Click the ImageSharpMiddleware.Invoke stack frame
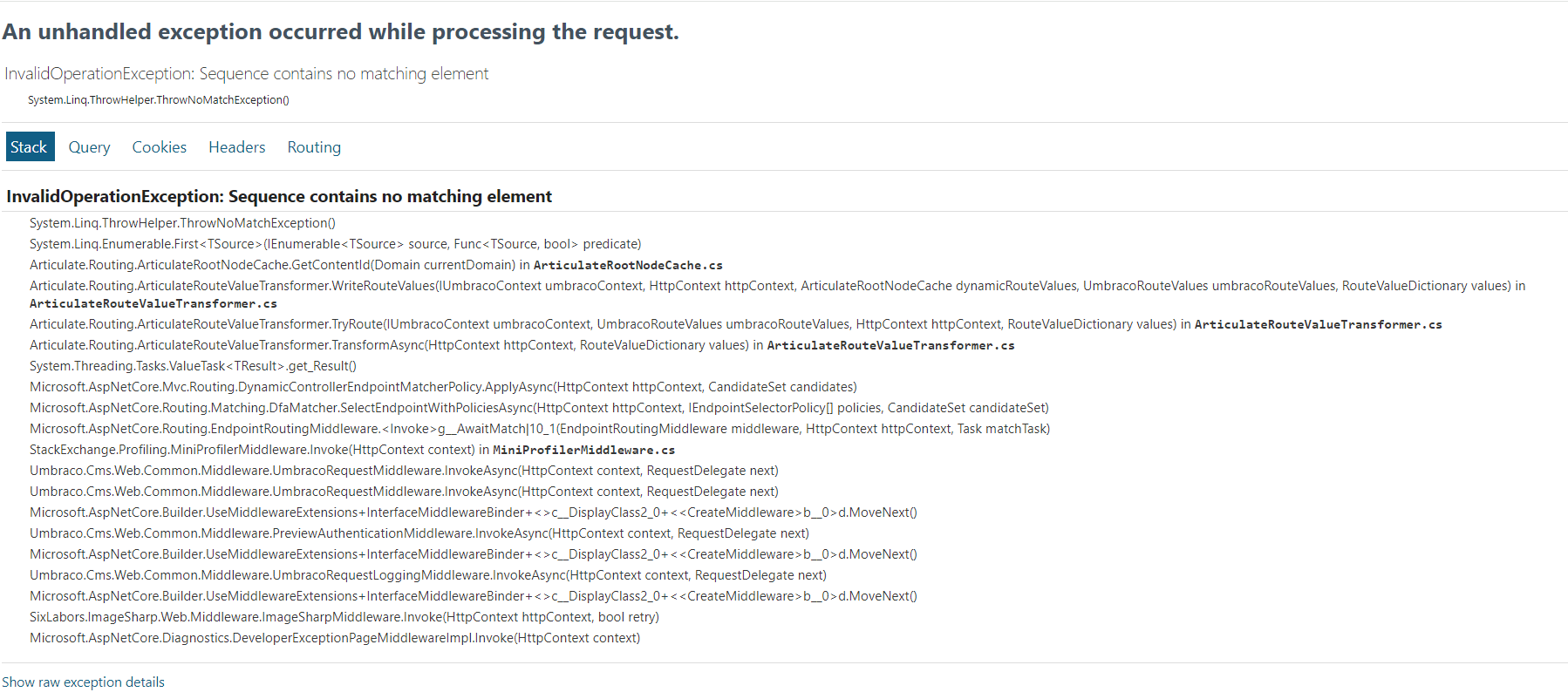 (344, 617)
